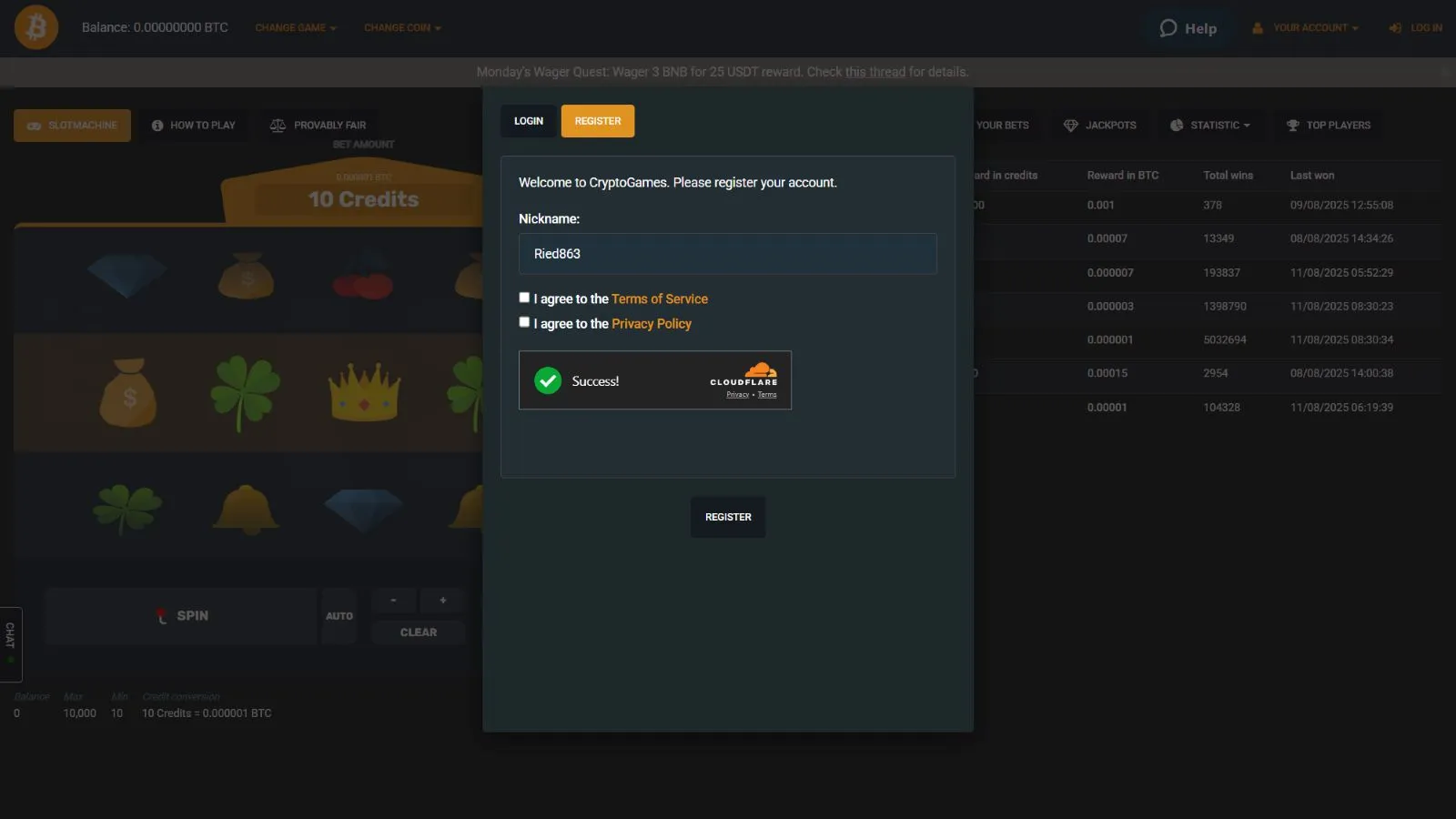
Task: Click the Provably Fair scales icon
Action: 278,126
